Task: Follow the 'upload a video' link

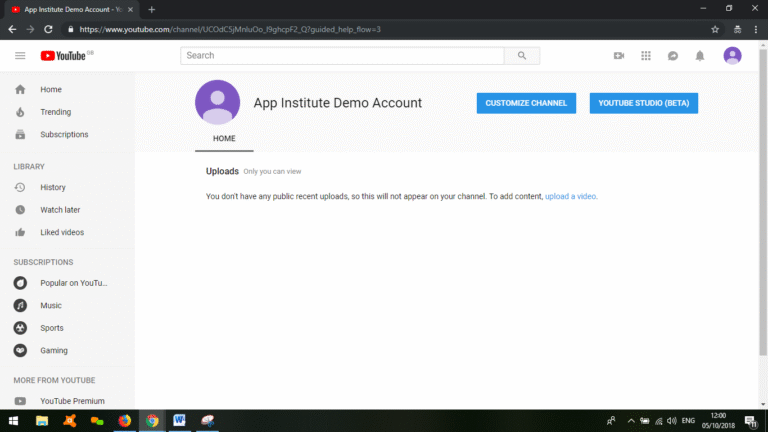Action: pos(570,196)
